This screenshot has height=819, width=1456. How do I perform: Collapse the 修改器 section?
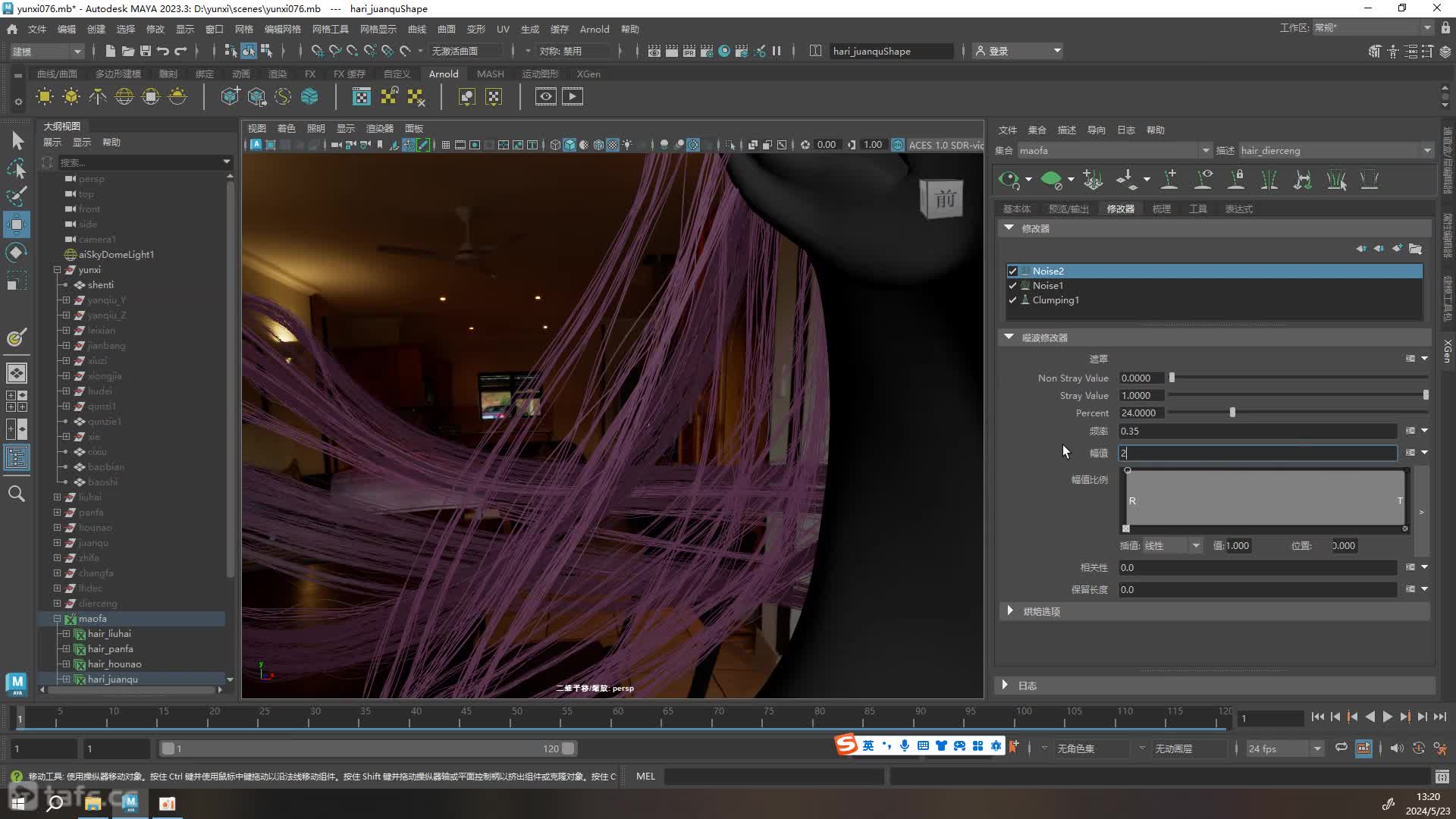pyautogui.click(x=1009, y=227)
